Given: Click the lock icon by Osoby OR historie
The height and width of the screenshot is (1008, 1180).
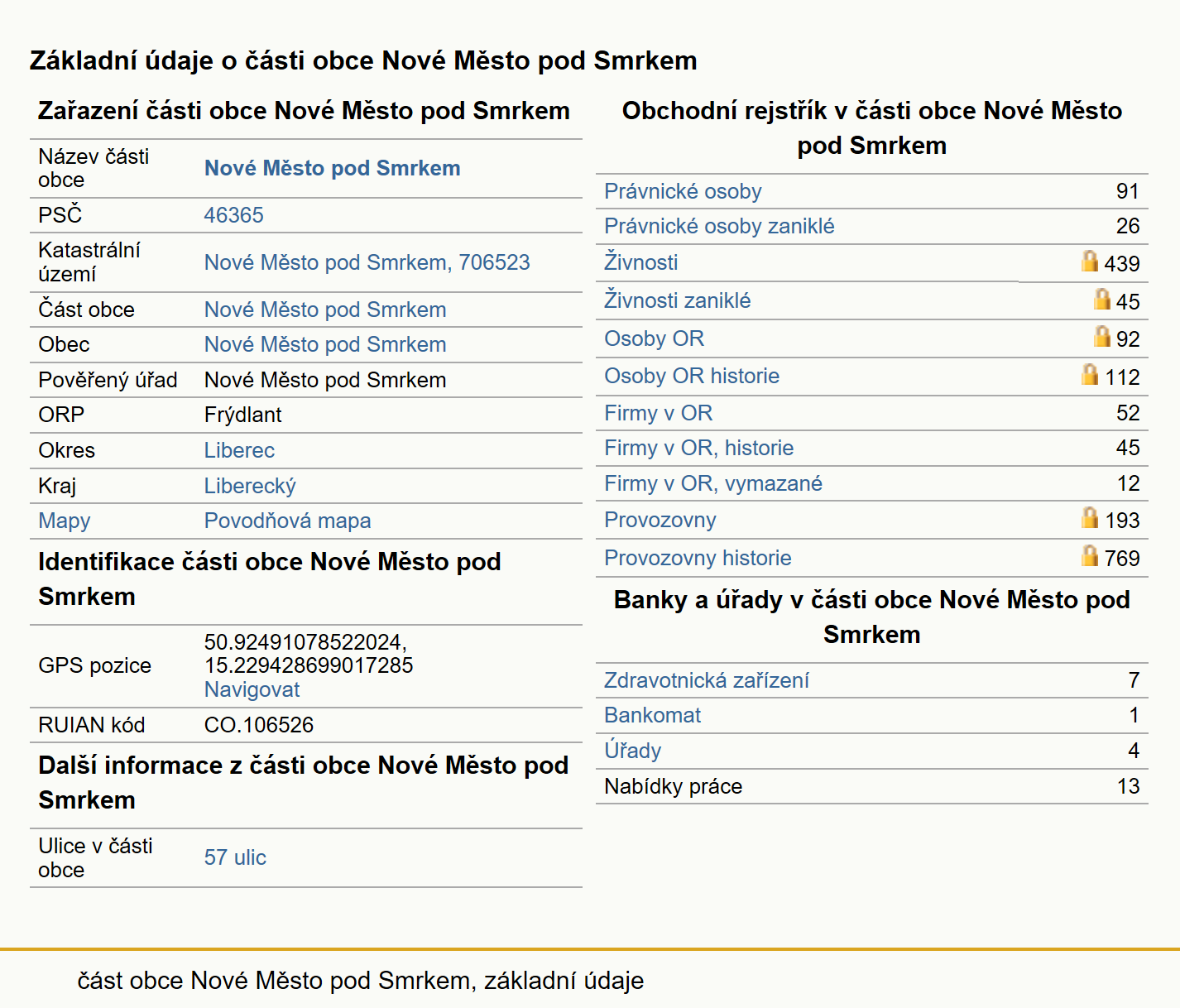Looking at the screenshot, I should pos(1090,374).
